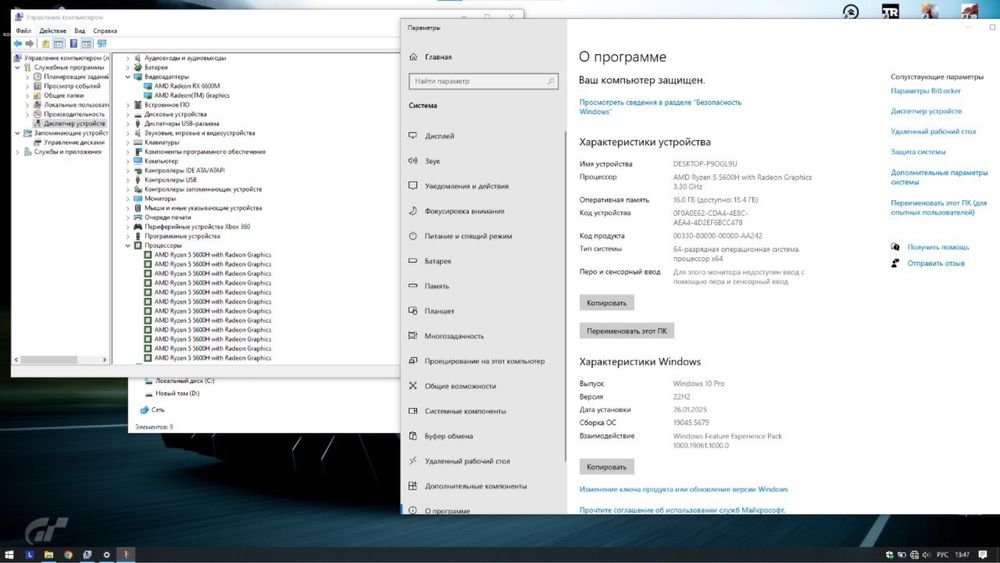
Task: Open Дополнительные параметры системы link
Action: [x=939, y=177]
